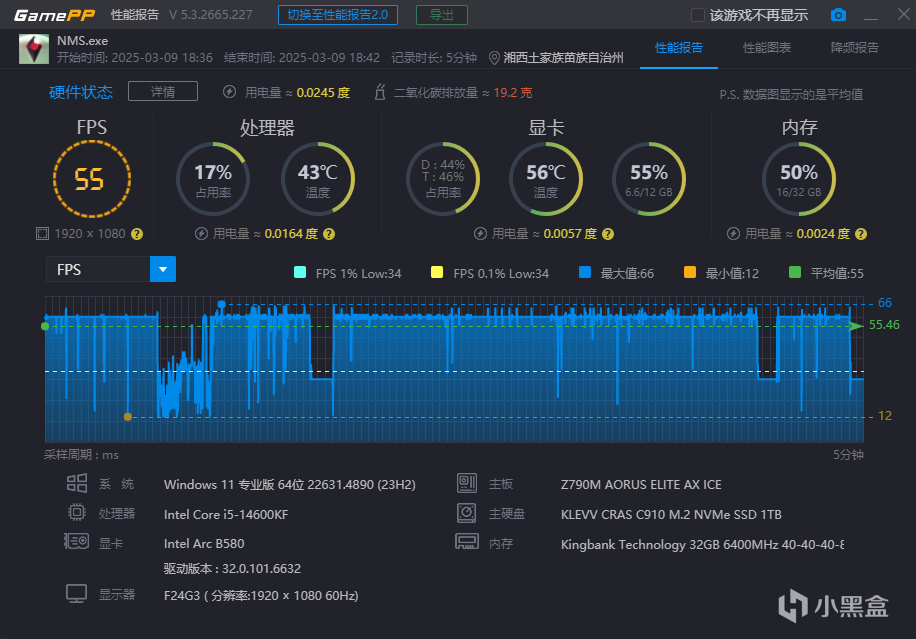916x639 pixels.
Task: Click the 切换至性能报告2.0 button
Action: pos(338,15)
